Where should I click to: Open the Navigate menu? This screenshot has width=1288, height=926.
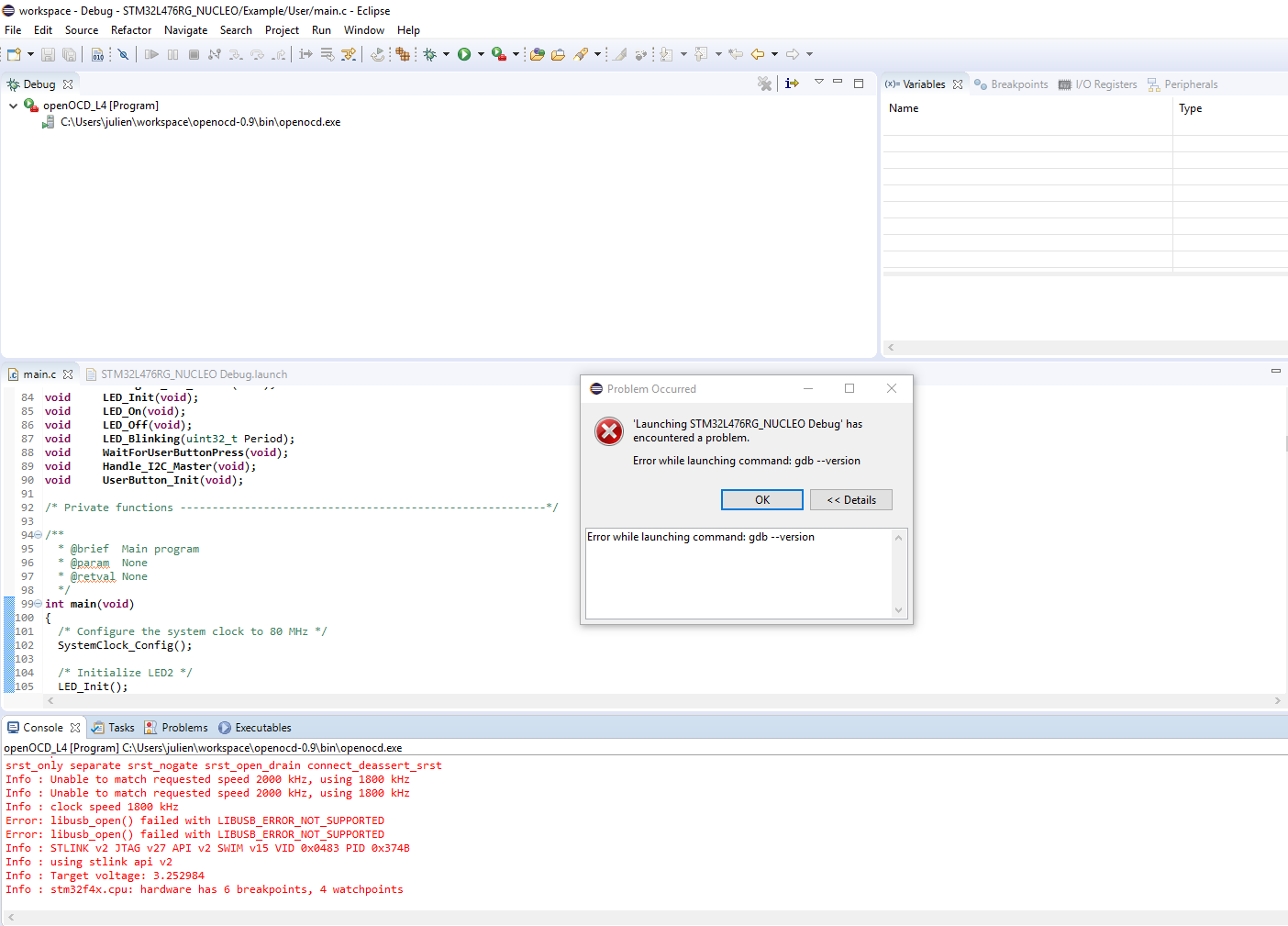coord(185,30)
